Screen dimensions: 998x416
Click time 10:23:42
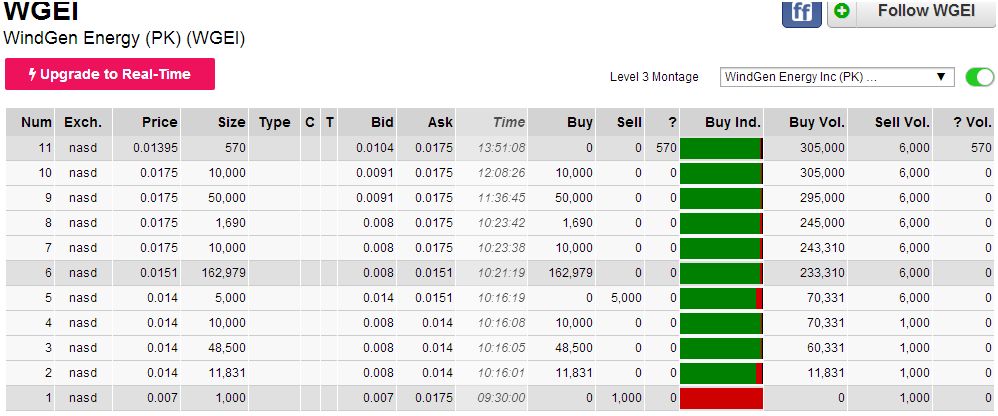[x=502, y=223]
